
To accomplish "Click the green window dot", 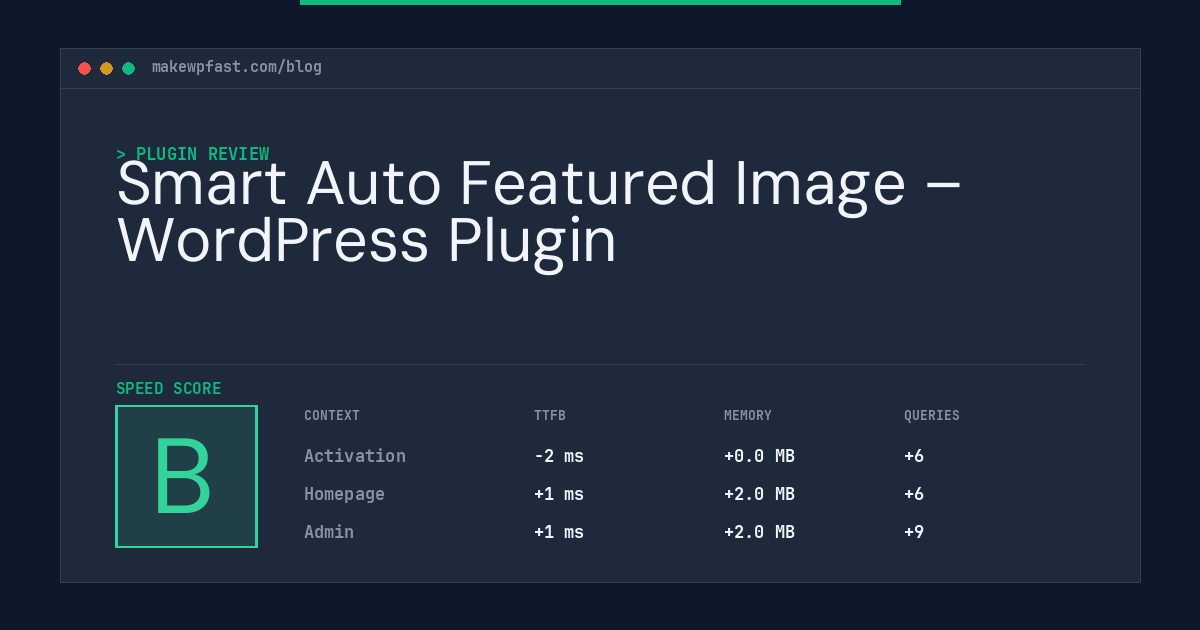I will [128, 68].
